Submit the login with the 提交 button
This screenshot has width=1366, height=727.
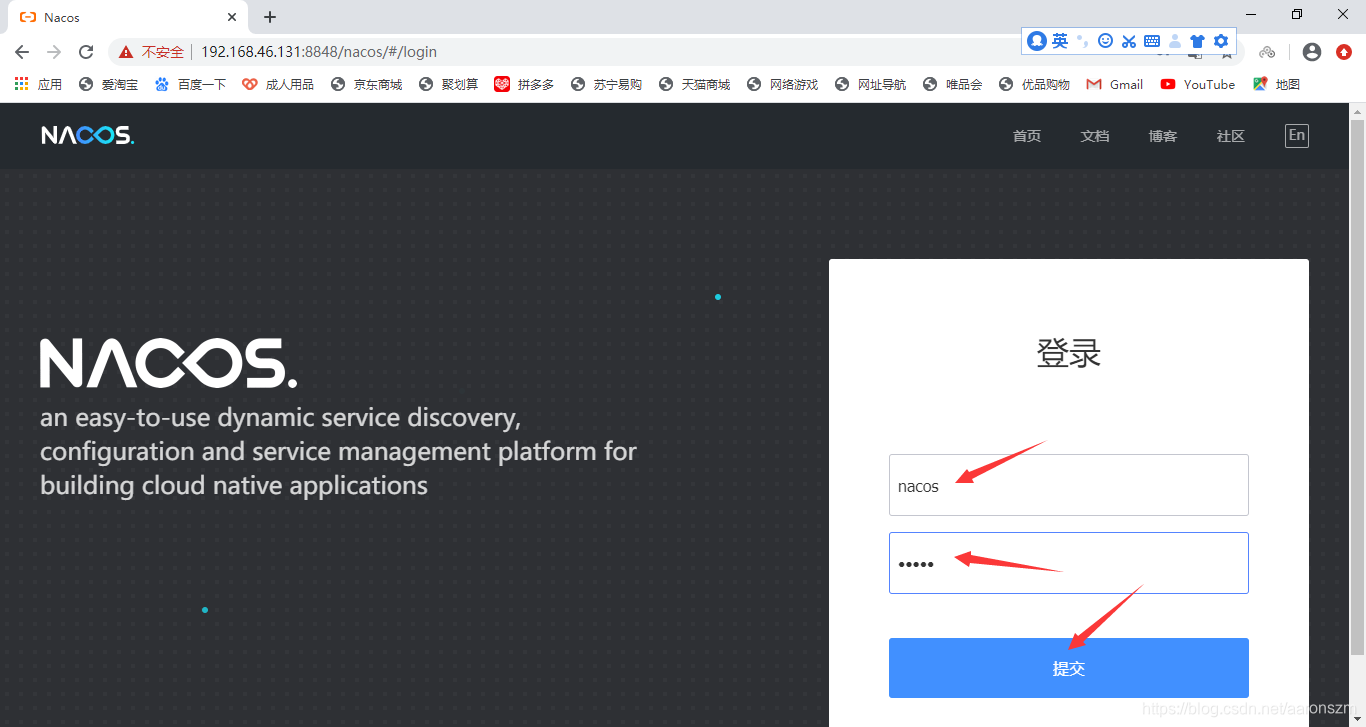[1069, 668]
